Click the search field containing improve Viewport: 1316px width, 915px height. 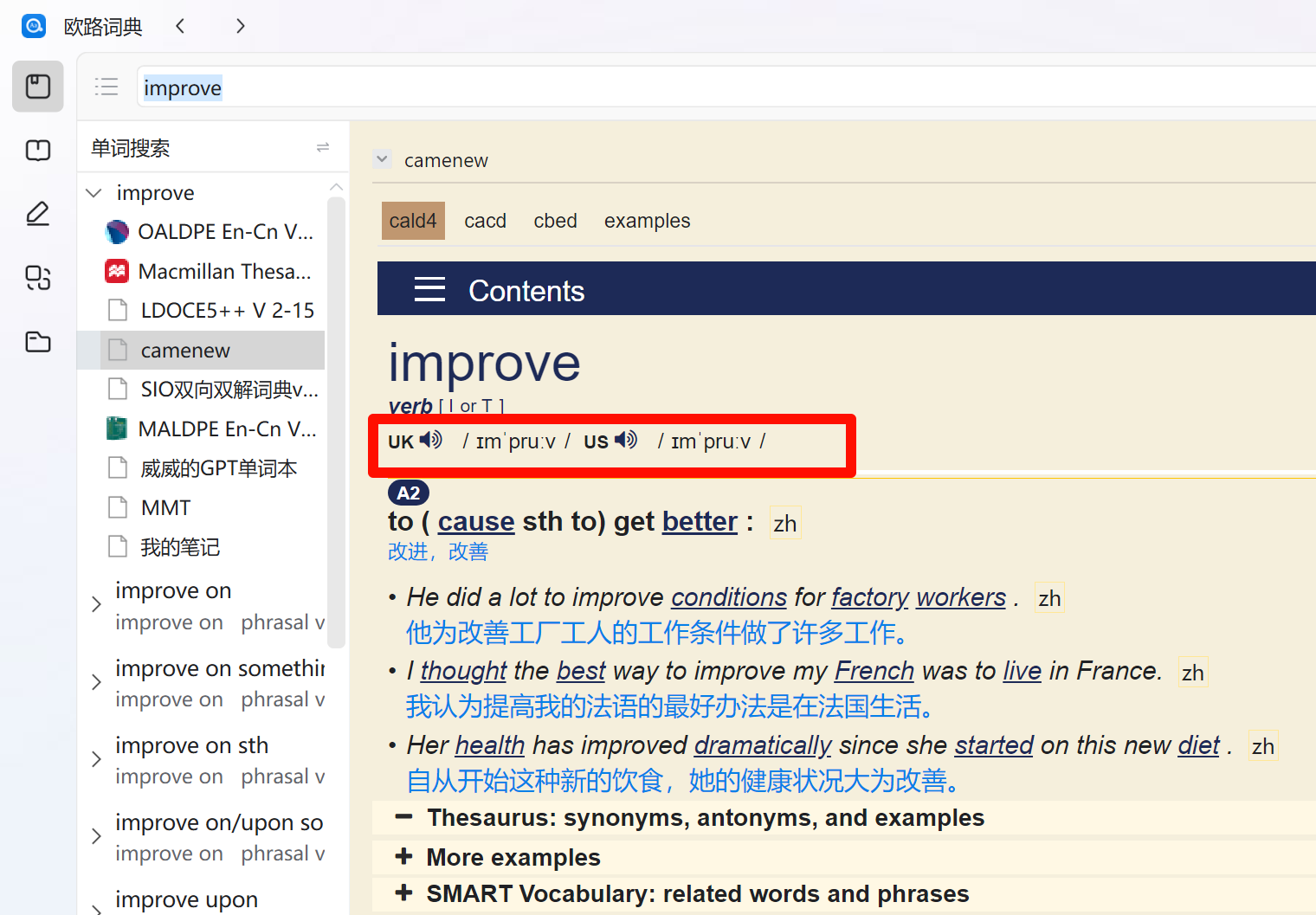pos(726,87)
